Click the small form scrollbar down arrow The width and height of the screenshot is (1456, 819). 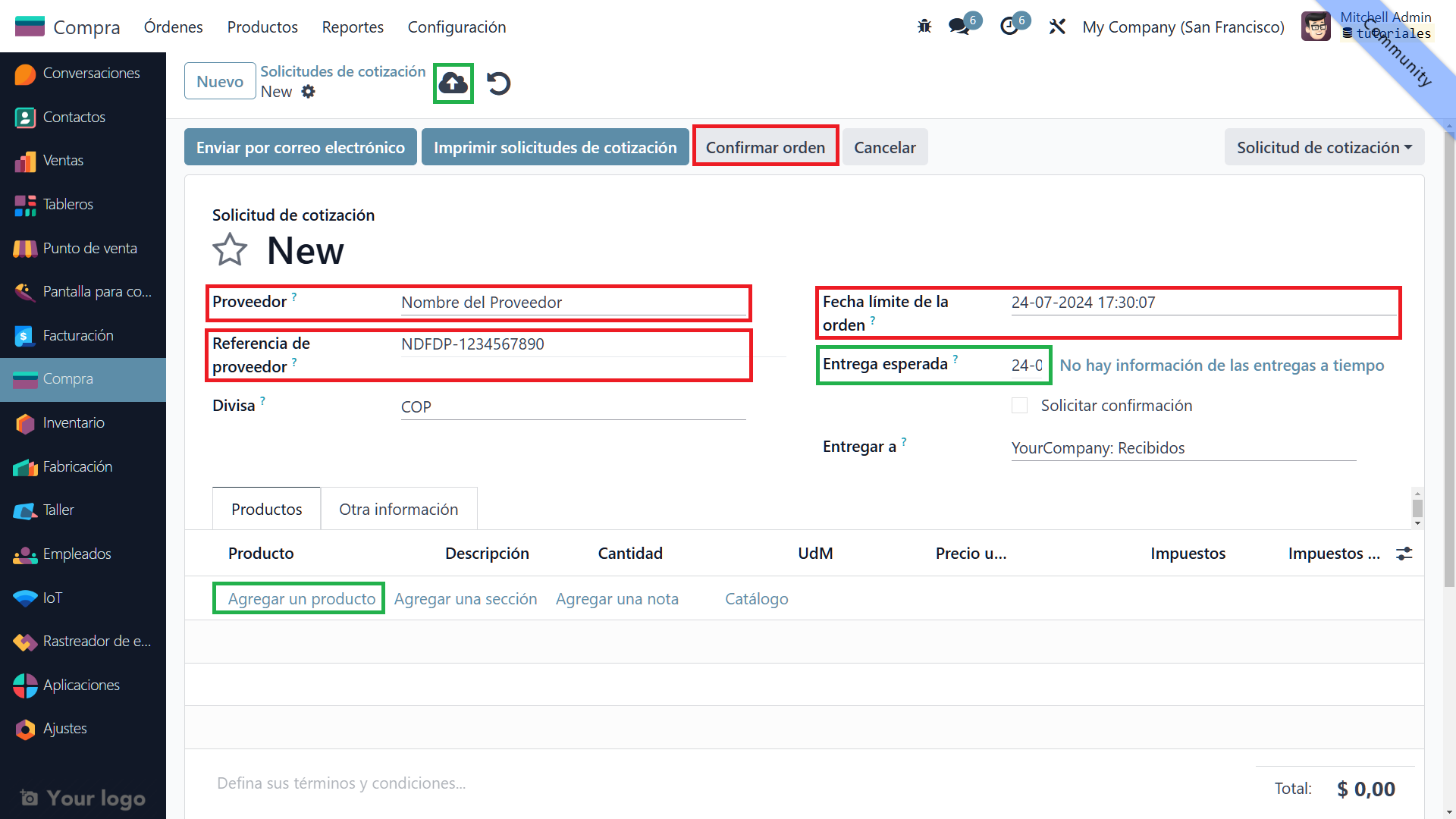[1417, 523]
